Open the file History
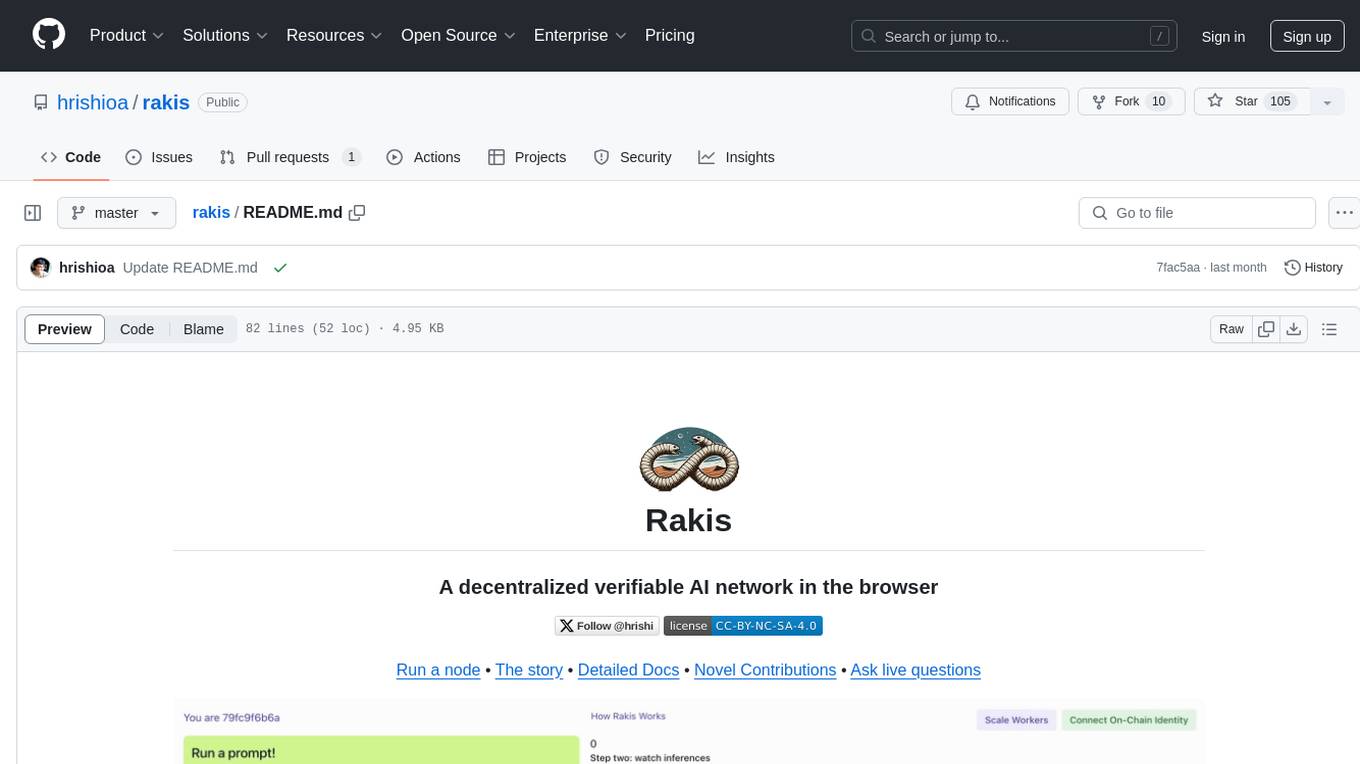Viewport: 1360px width, 764px height. coord(1313,267)
